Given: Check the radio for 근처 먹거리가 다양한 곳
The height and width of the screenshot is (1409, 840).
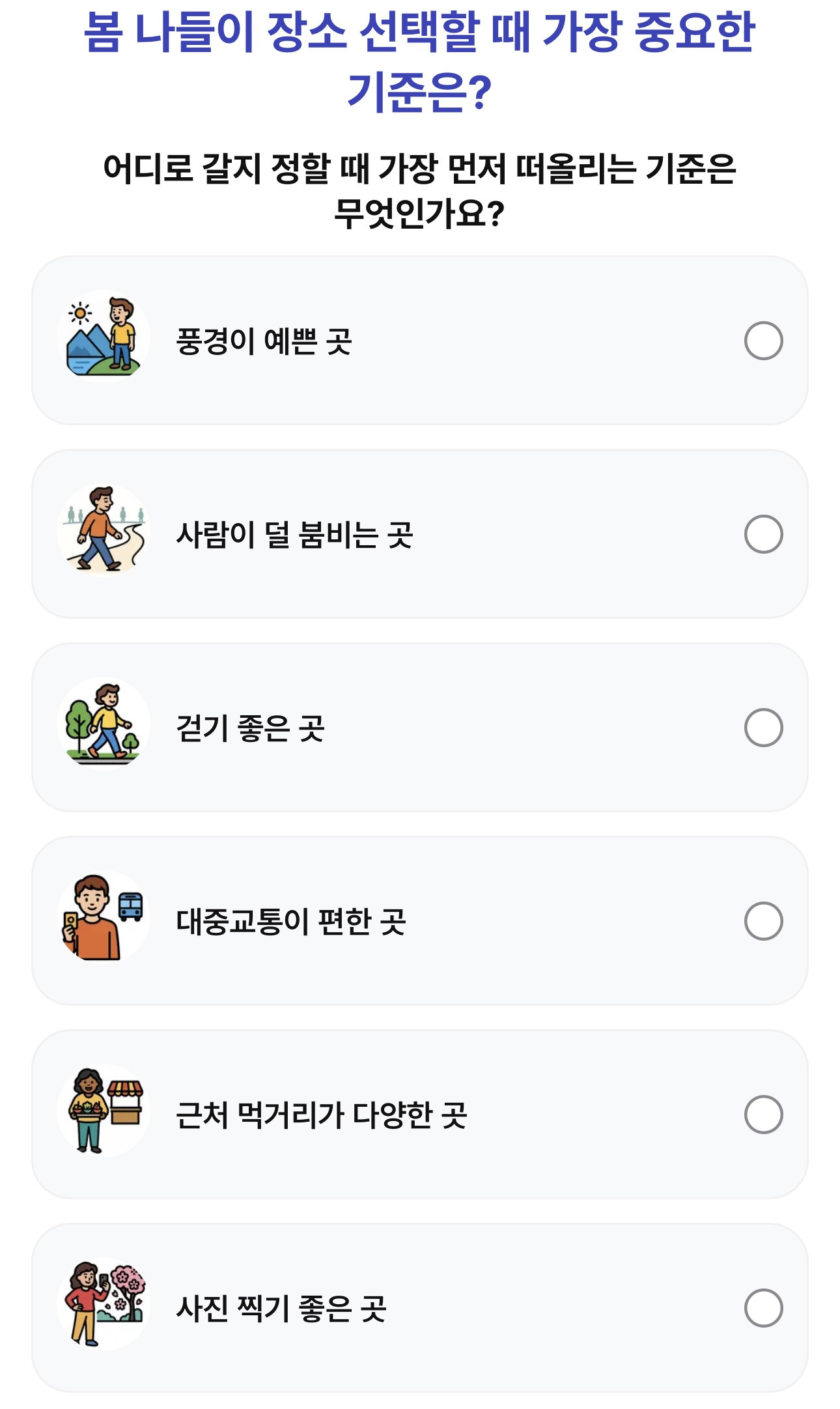Looking at the screenshot, I should click(763, 1115).
